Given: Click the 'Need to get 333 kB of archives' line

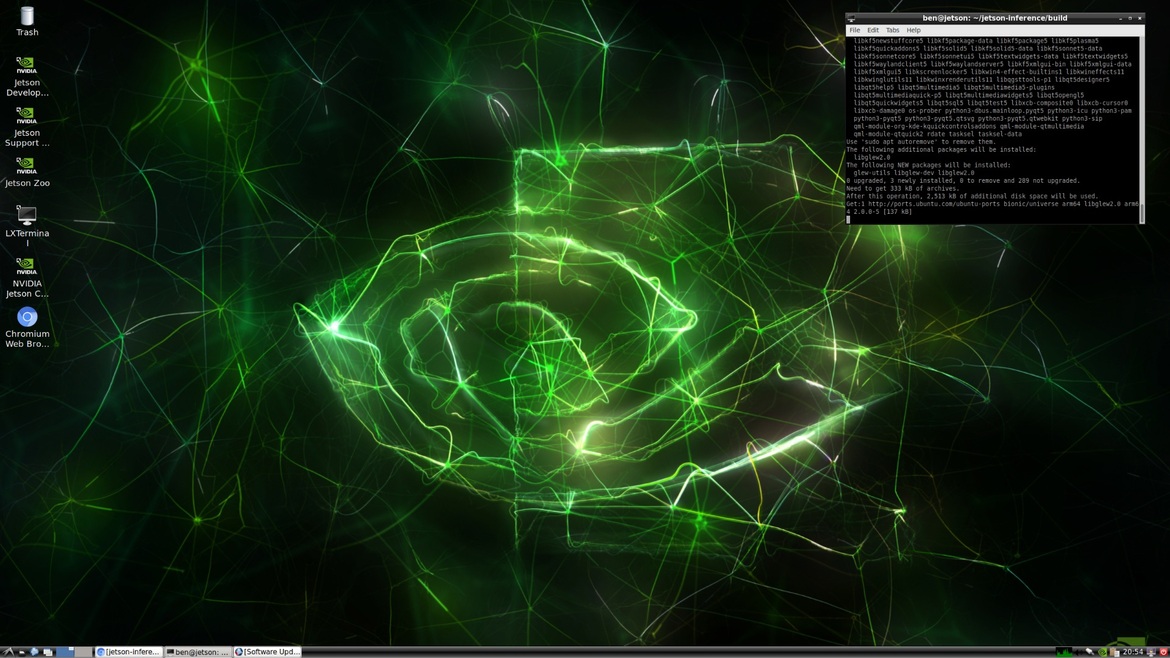Looking at the screenshot, I should pyautogui.click(x=902, y=188).
